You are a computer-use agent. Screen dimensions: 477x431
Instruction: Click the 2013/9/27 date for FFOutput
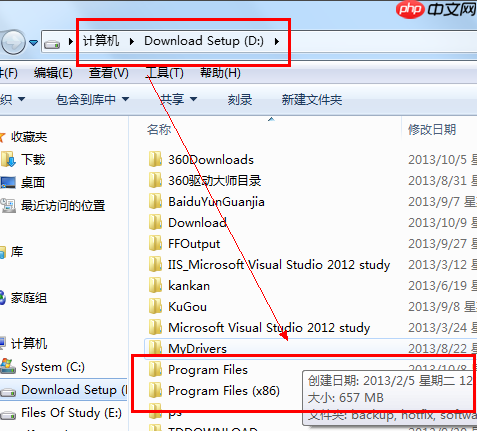437,244
